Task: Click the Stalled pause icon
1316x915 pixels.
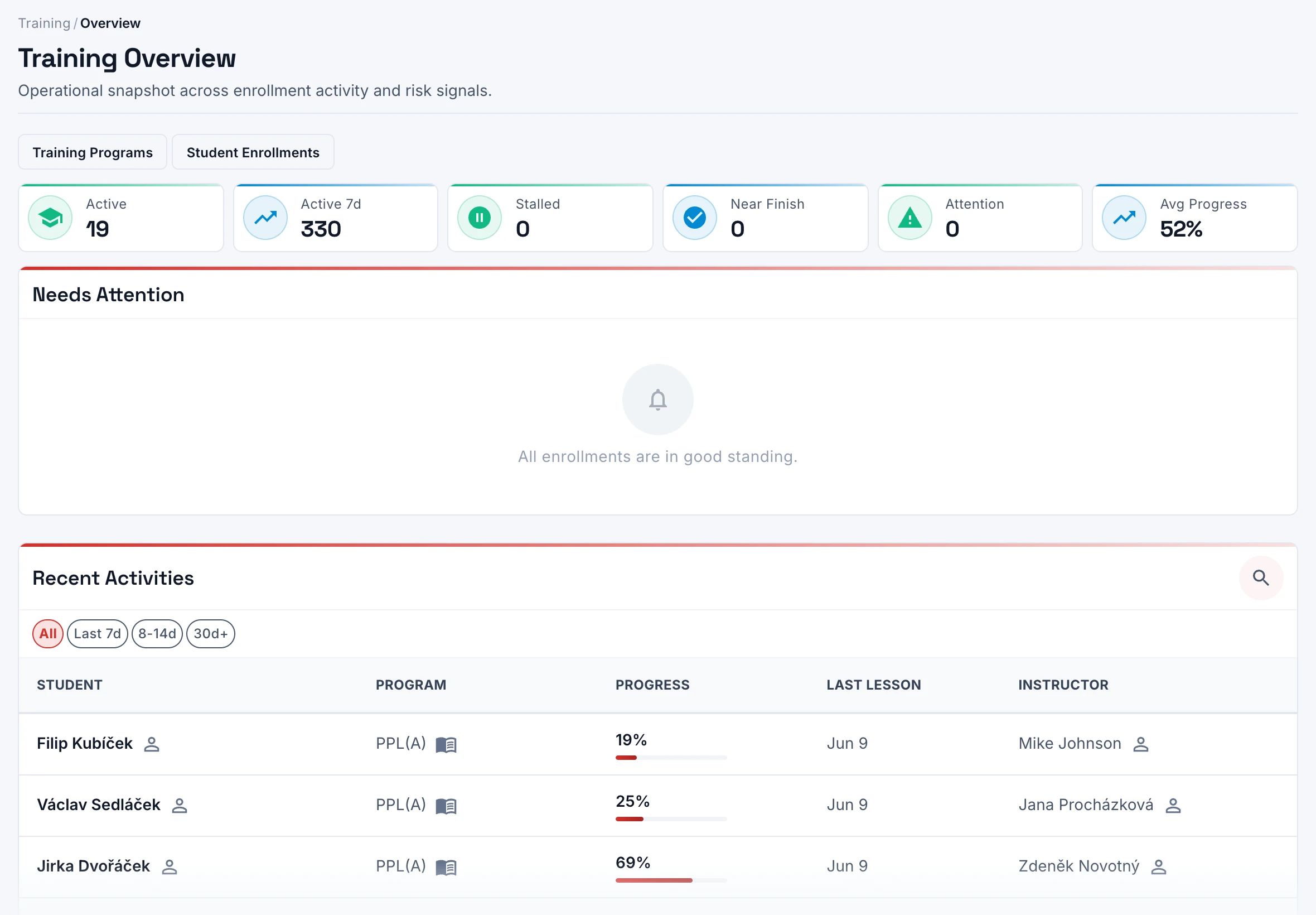Action: pyautogui.click(x=480, y=218)
